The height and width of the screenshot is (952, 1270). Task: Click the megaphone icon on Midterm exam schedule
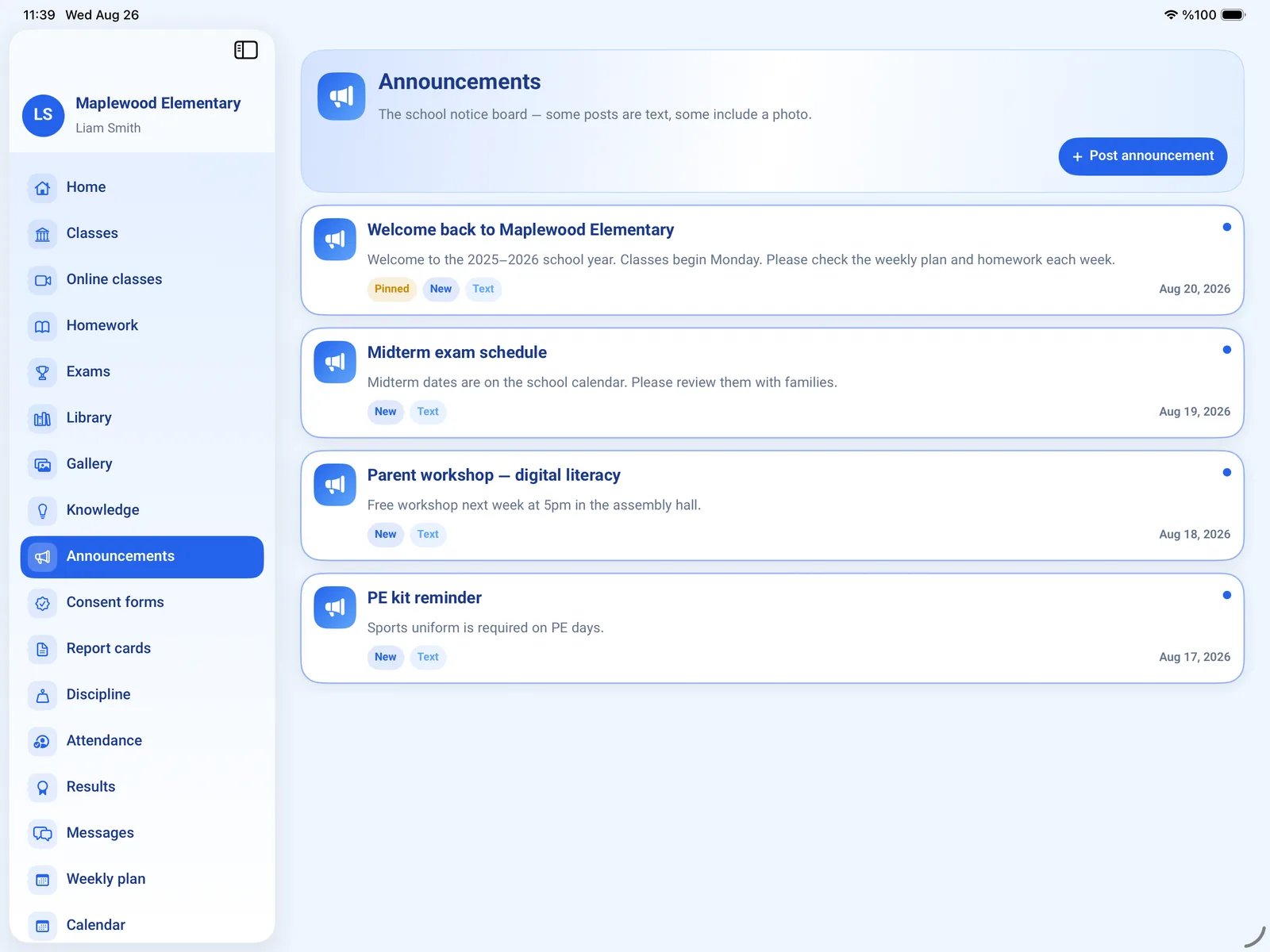[x=335, y=363]
